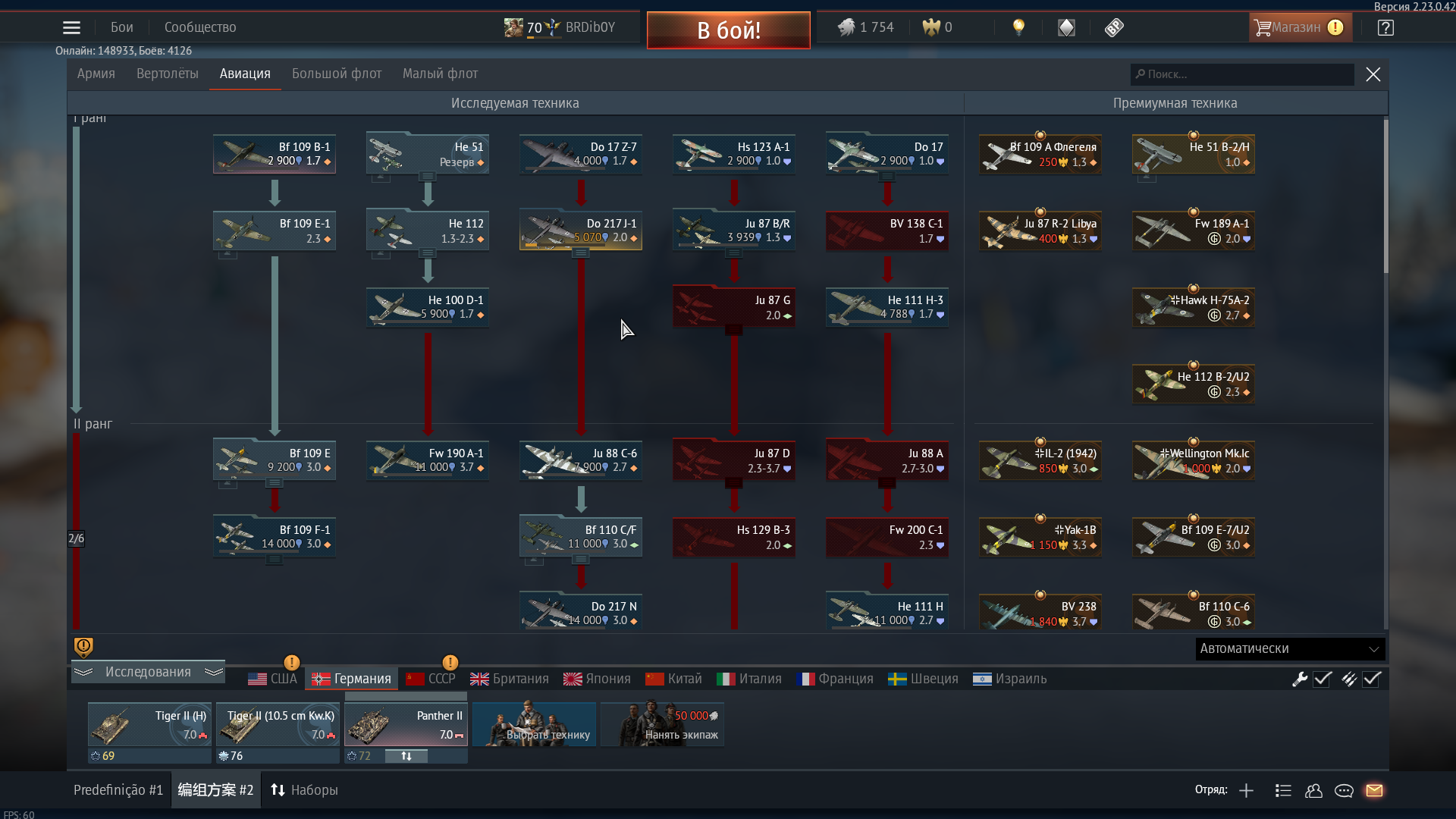Select the СССР nation tab

431,679
